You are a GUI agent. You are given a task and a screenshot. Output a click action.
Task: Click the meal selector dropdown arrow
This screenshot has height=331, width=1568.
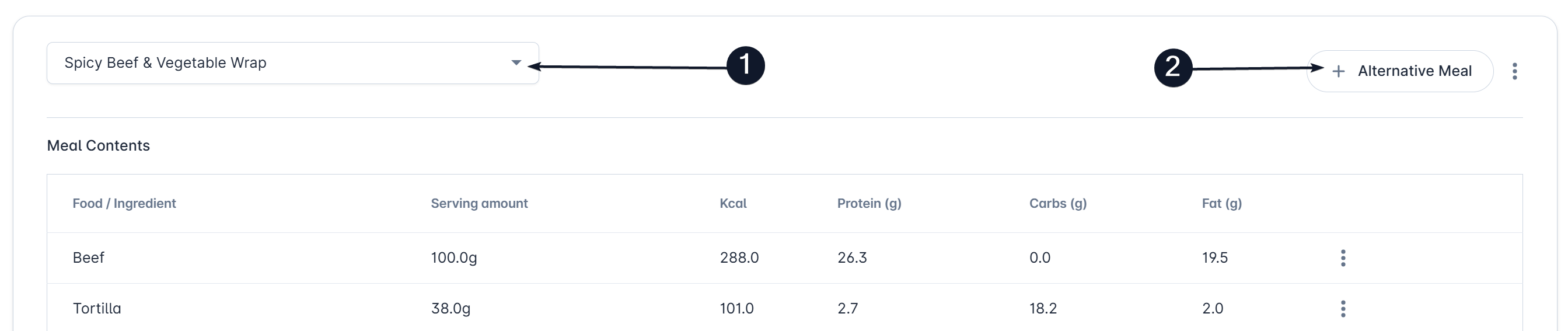[516, 62]
